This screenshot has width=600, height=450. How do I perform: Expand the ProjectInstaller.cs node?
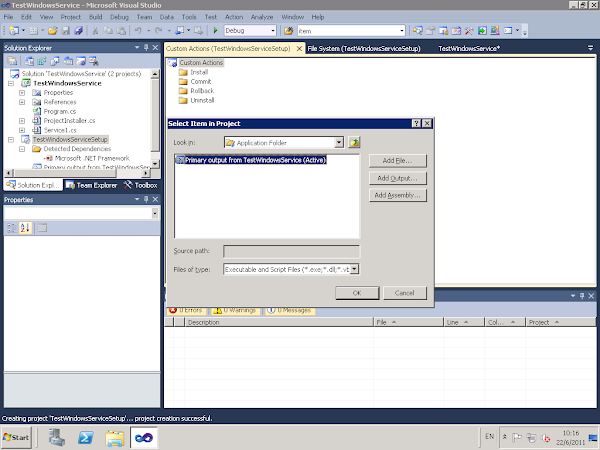[x=22, y=121]
